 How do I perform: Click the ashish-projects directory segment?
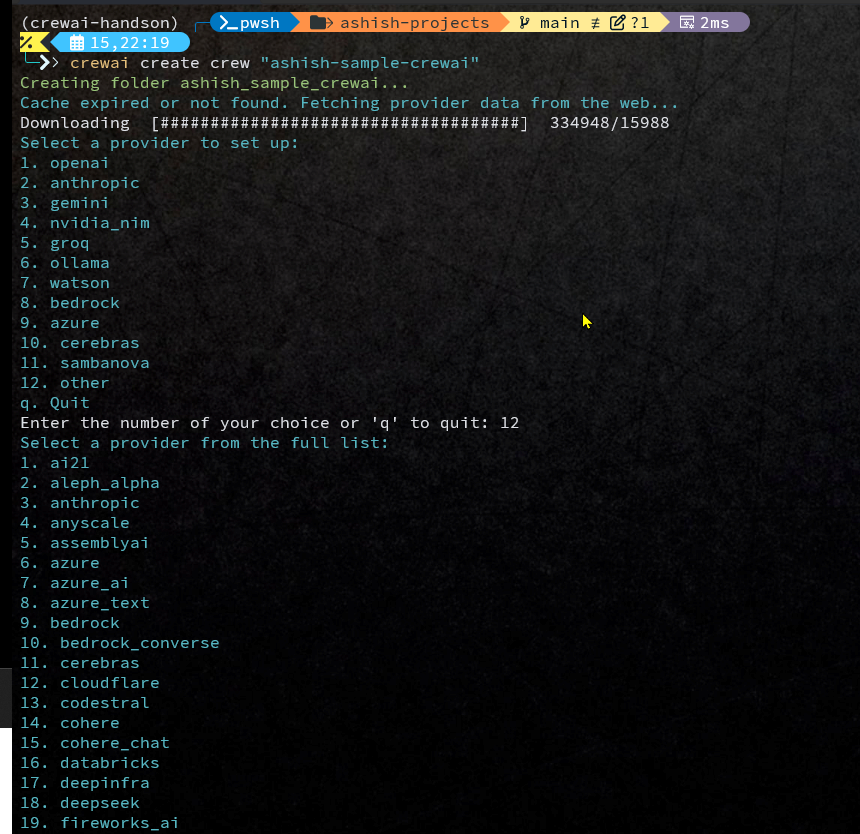tap(414, 23)
